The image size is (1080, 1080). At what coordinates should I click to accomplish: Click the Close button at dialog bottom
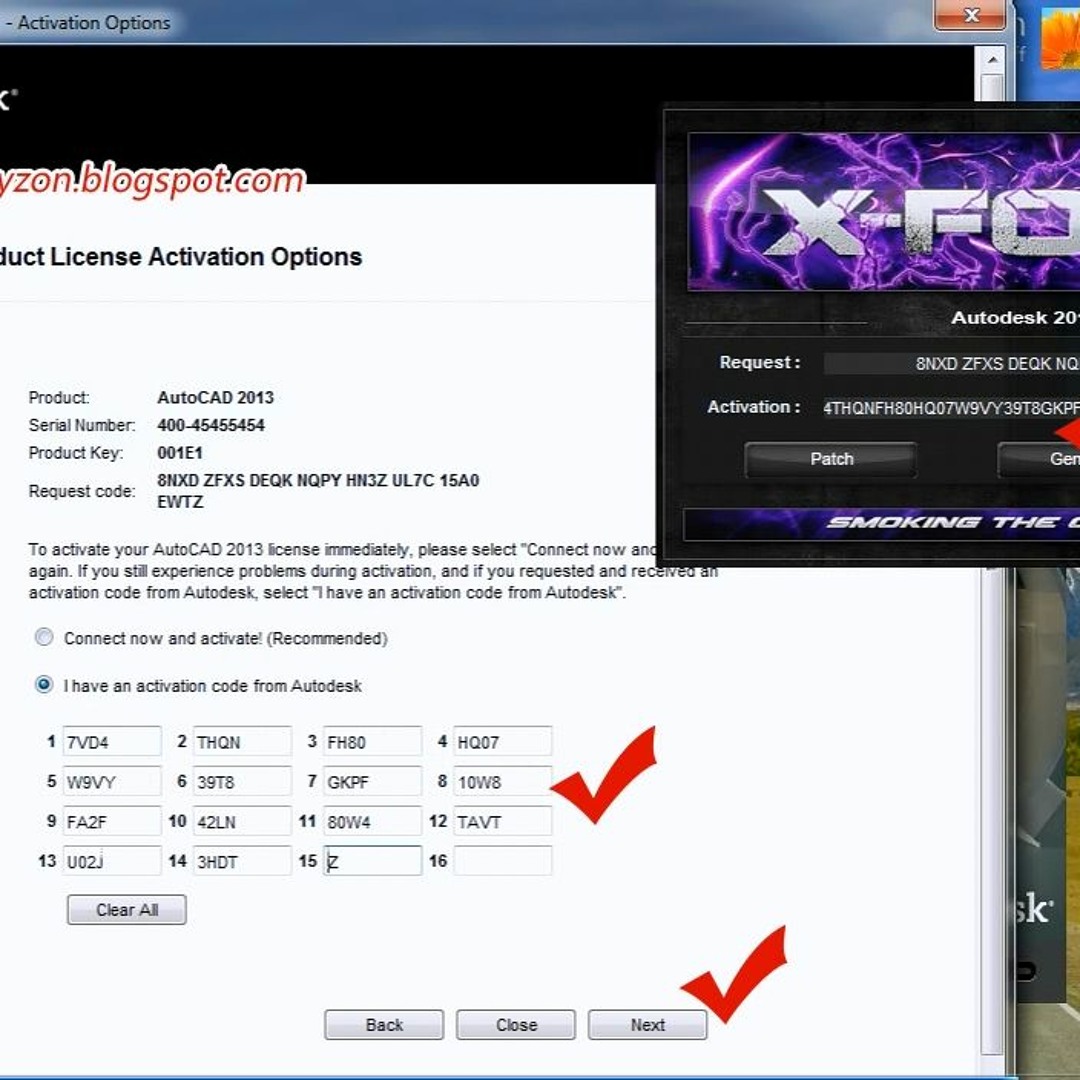tap(516, 1025)
